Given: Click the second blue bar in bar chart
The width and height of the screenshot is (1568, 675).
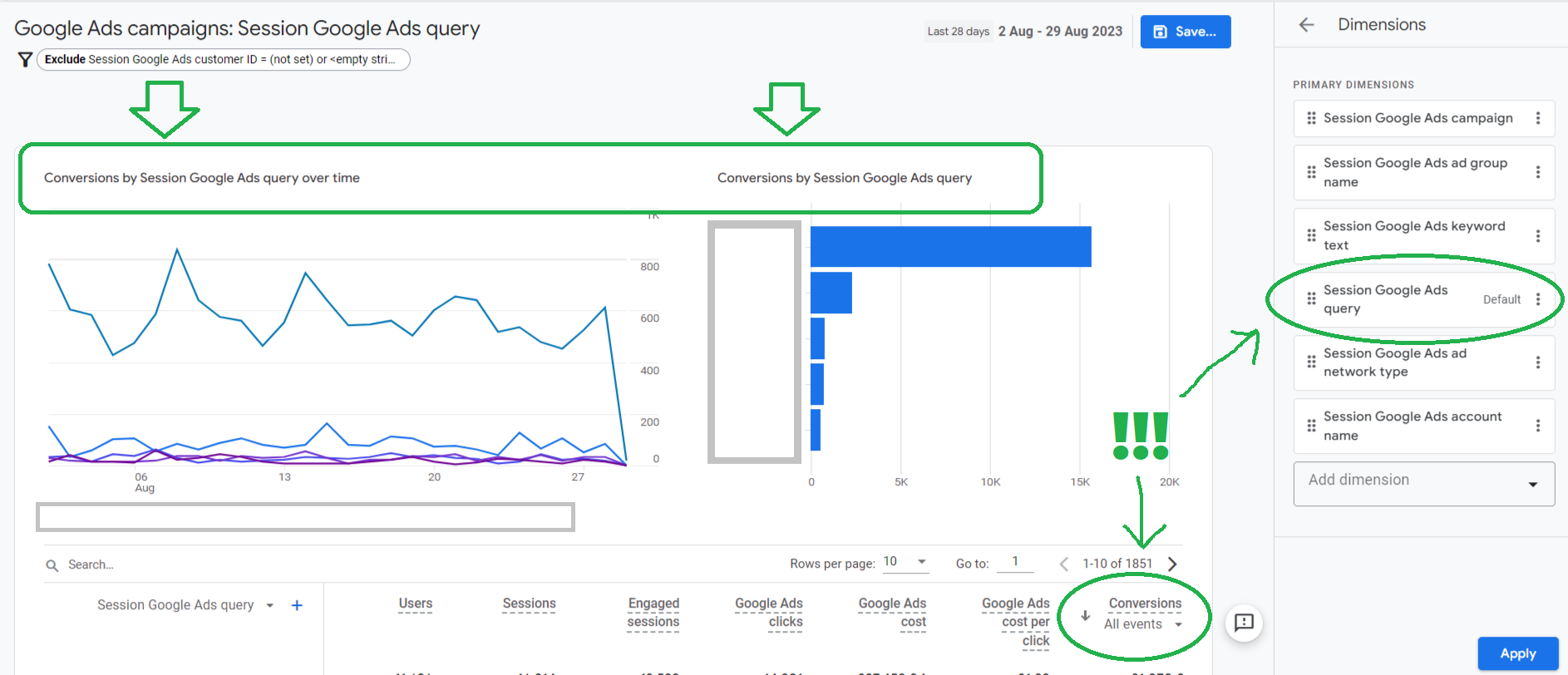Looking at the screenshot, I should (831, 293).
